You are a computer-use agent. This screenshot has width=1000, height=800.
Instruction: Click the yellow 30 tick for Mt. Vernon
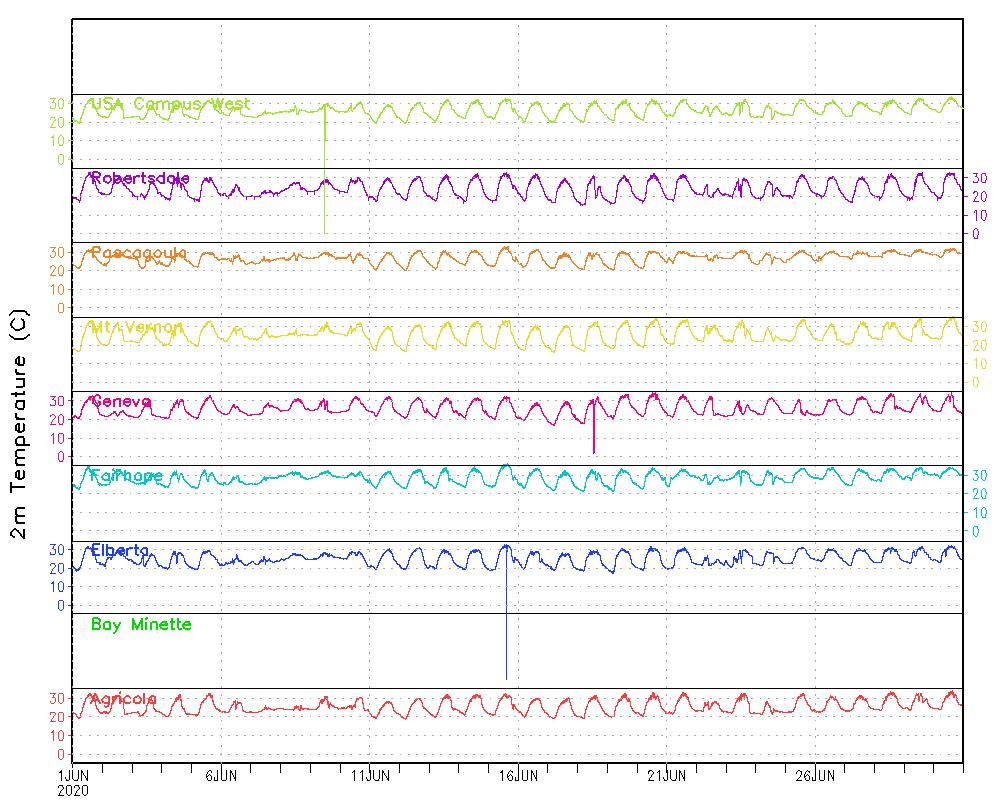[979, 327]
